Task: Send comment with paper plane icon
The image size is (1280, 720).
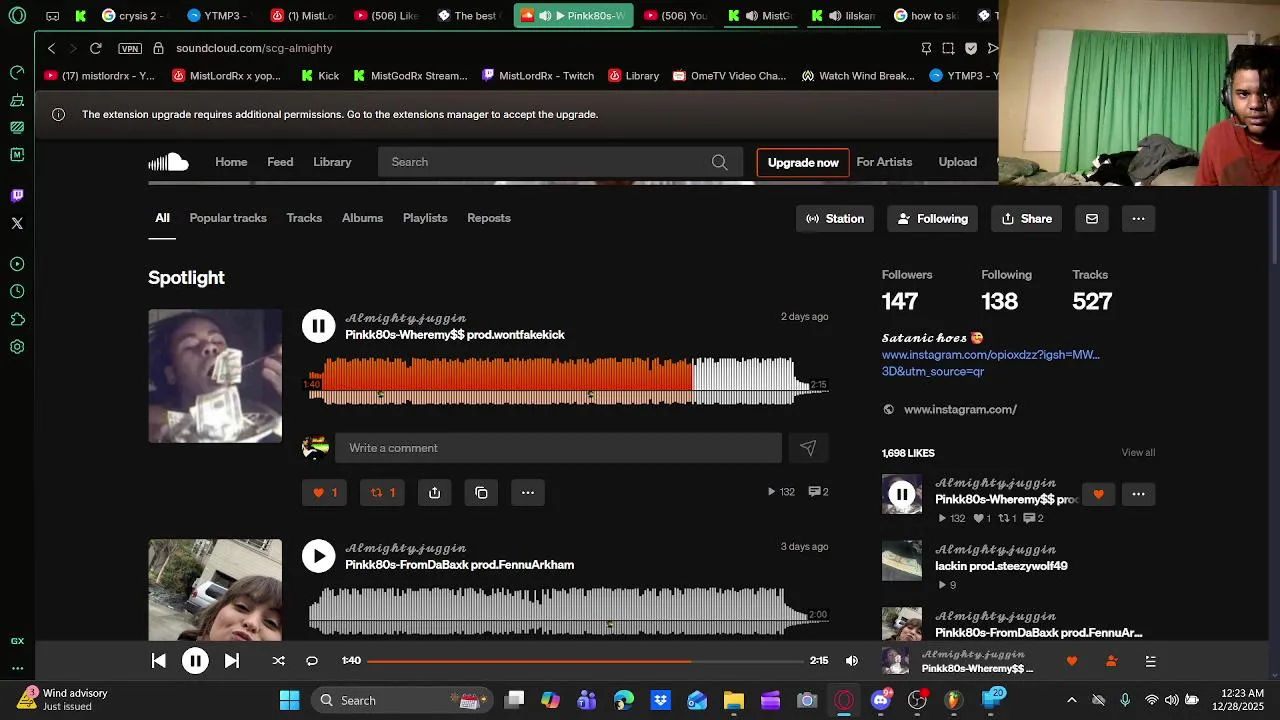Action: (808, 448)
